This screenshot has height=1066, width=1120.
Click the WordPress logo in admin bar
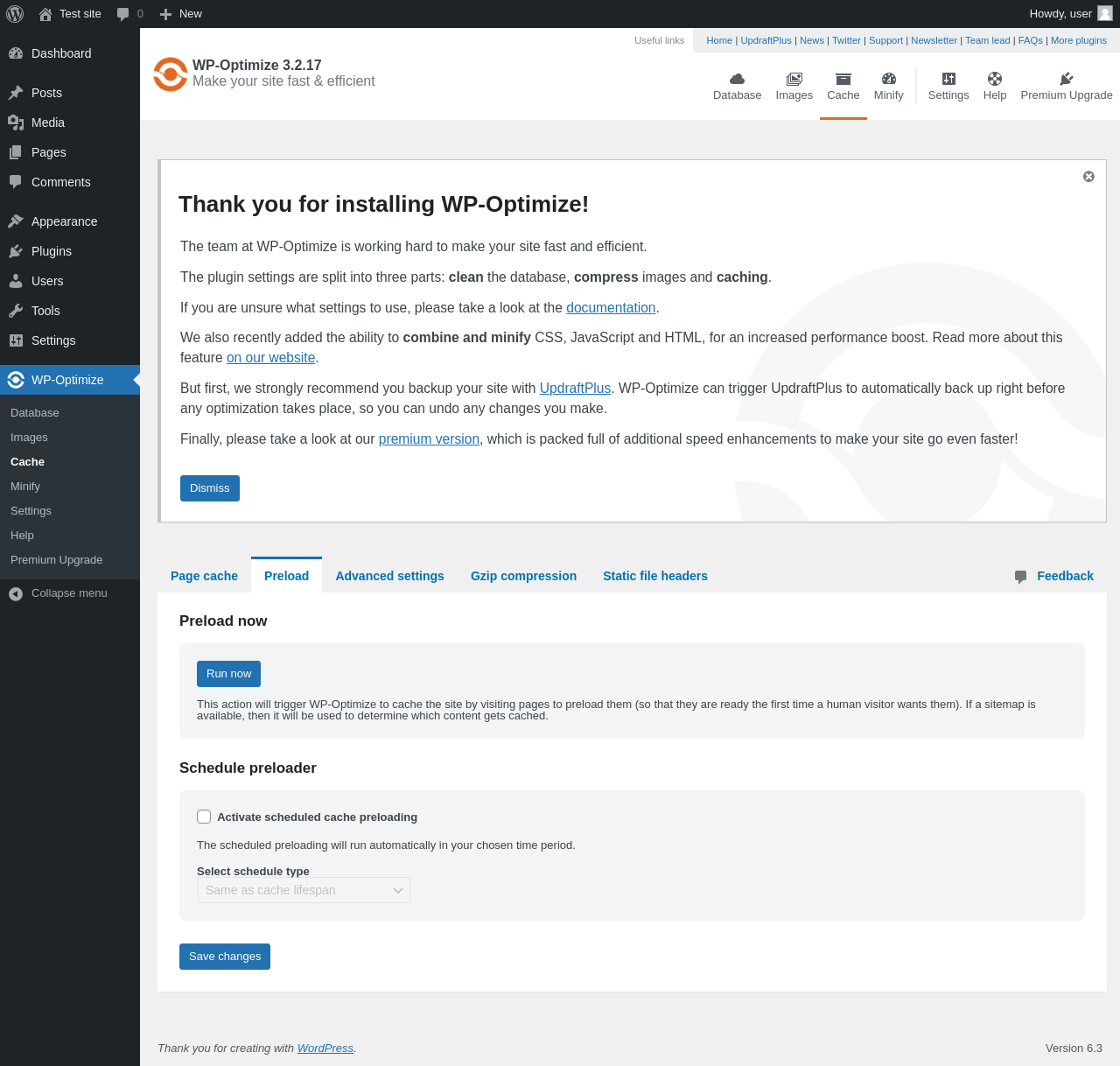[x=15, y=14]
